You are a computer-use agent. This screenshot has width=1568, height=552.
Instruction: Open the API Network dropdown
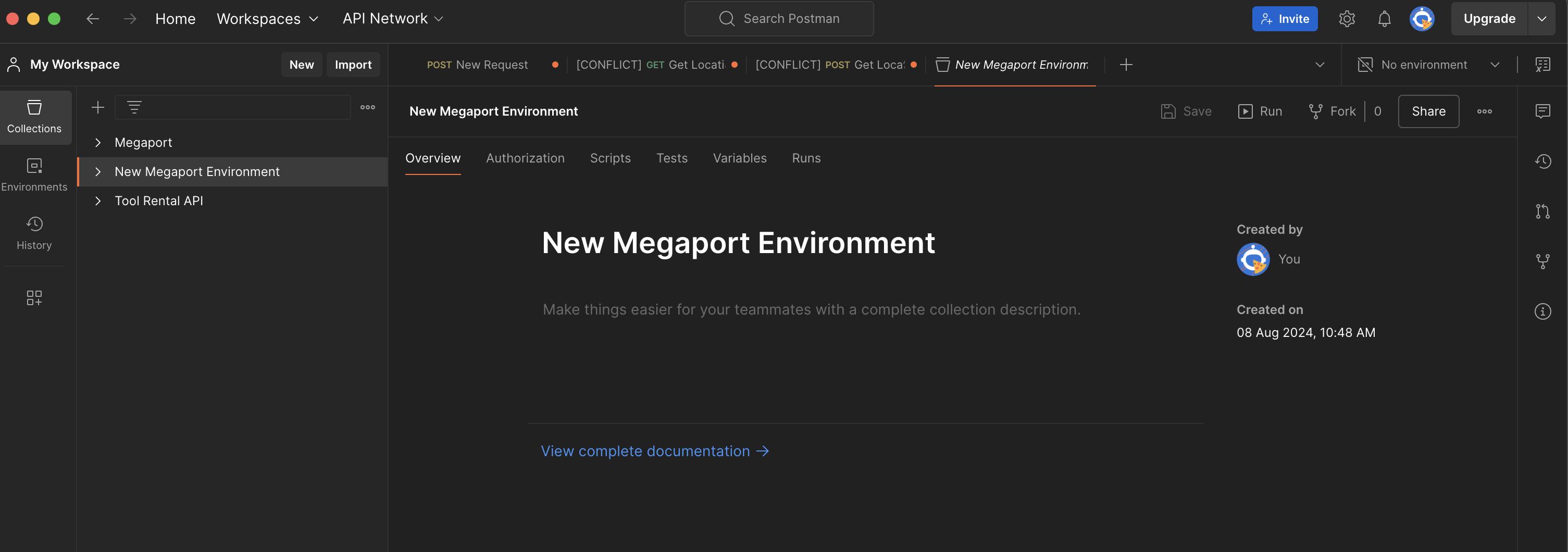point(393,19)
